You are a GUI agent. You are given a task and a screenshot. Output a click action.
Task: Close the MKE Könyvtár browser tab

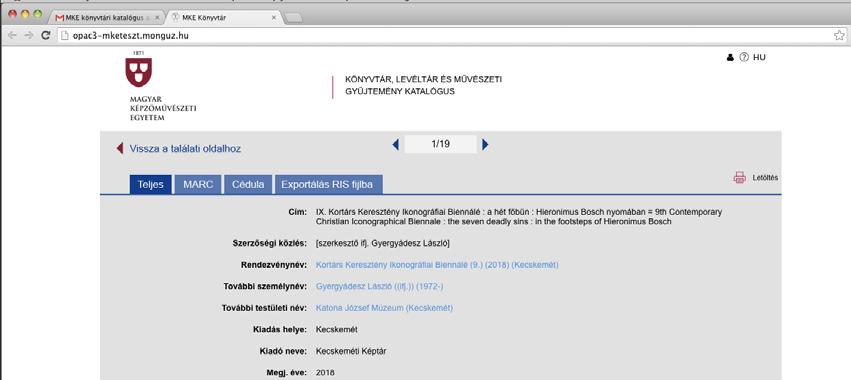click(274, 18)
